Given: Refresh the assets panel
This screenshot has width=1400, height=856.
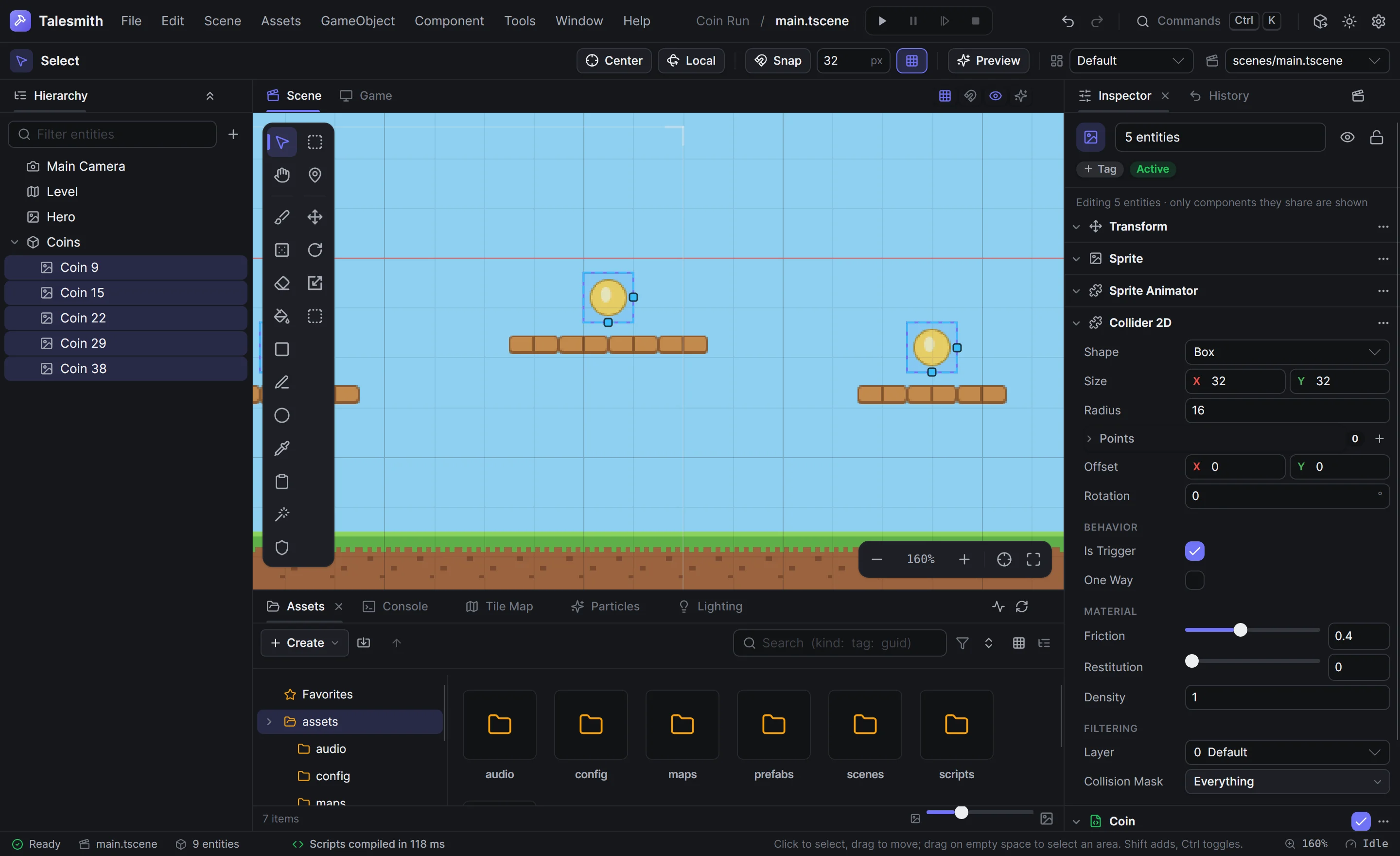Looking at the screenshot, I should (x=1022, y=606).
